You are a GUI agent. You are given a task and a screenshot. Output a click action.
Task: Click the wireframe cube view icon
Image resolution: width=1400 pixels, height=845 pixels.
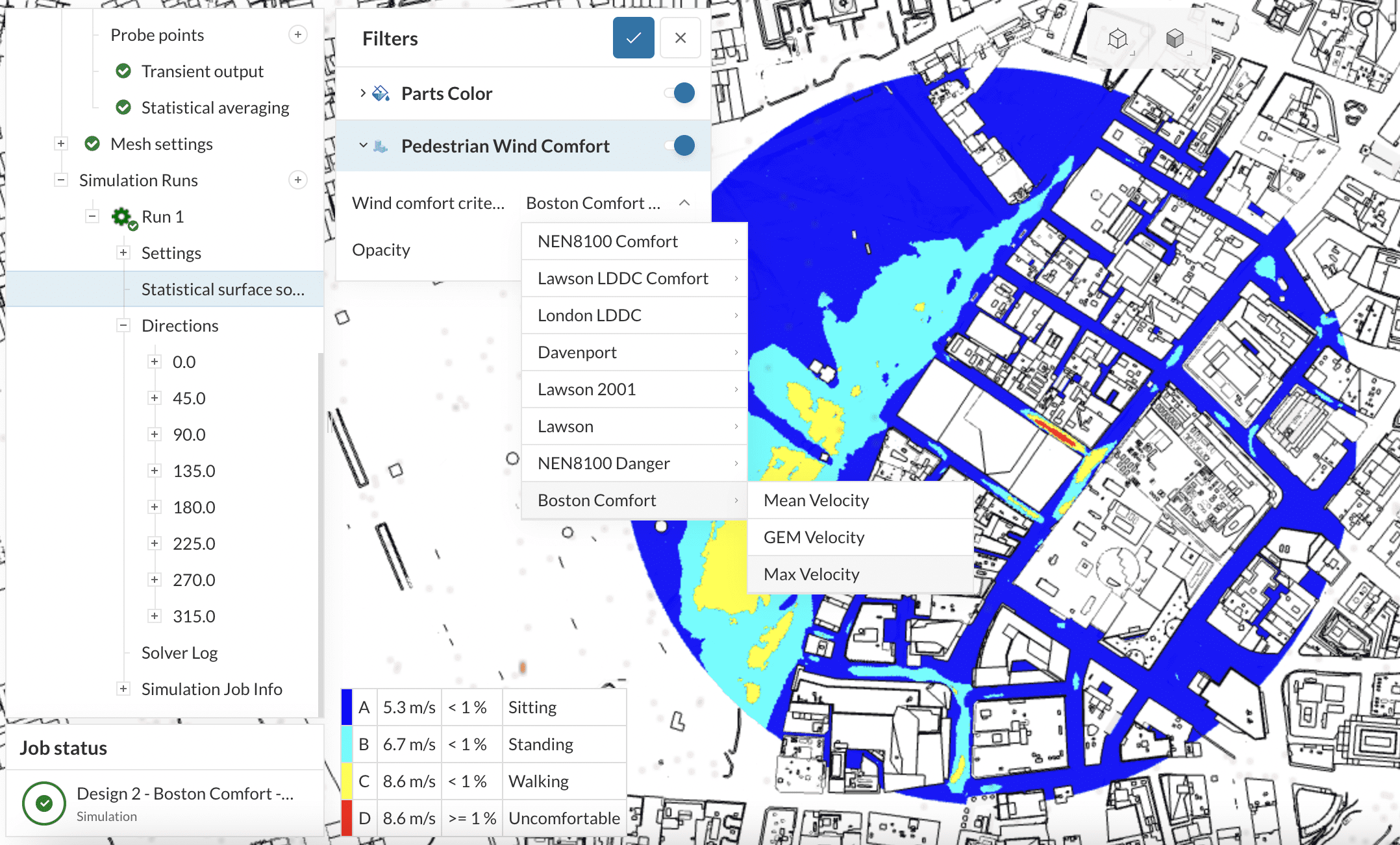[x=1118, y=39]
